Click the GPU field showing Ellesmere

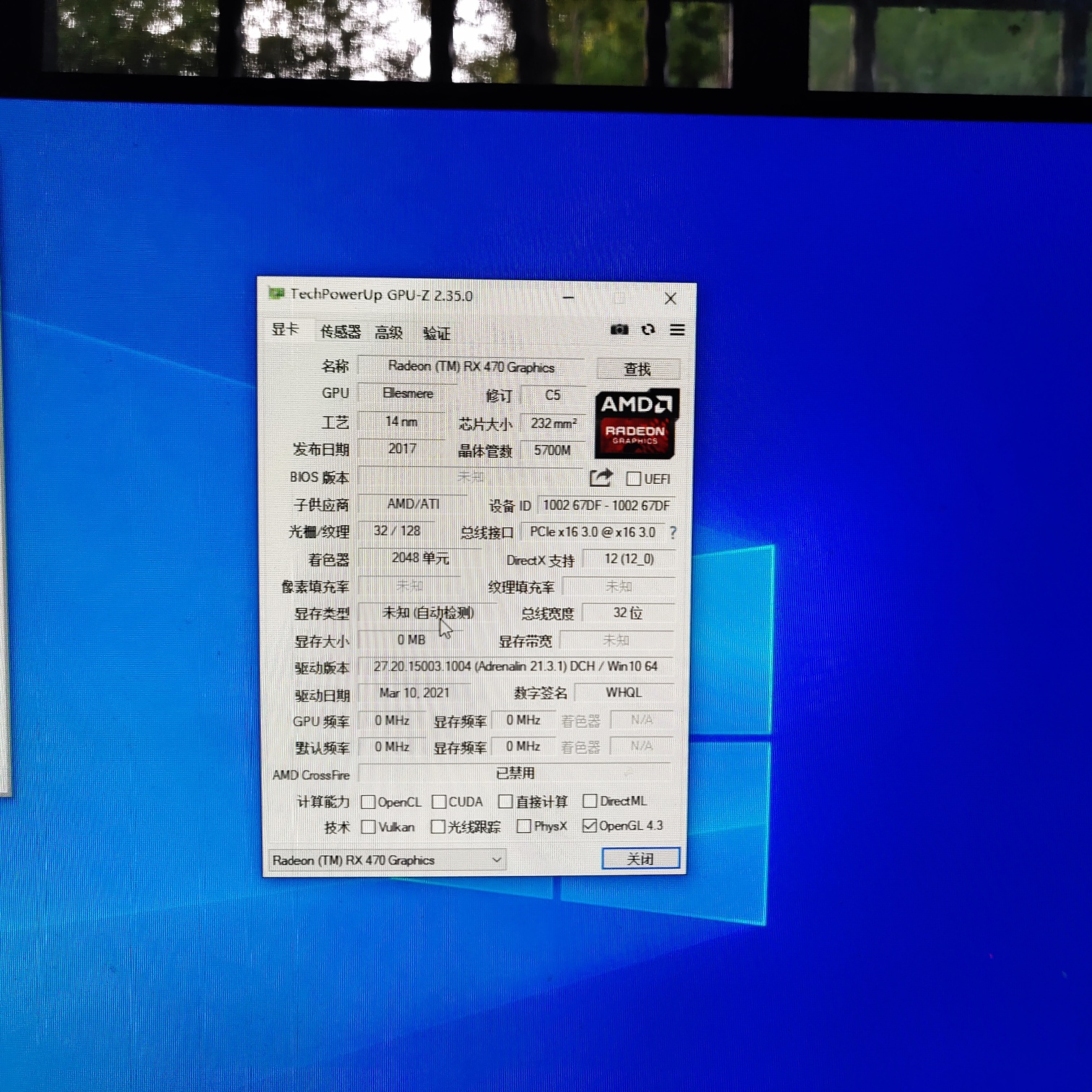[x=408, y=394]
